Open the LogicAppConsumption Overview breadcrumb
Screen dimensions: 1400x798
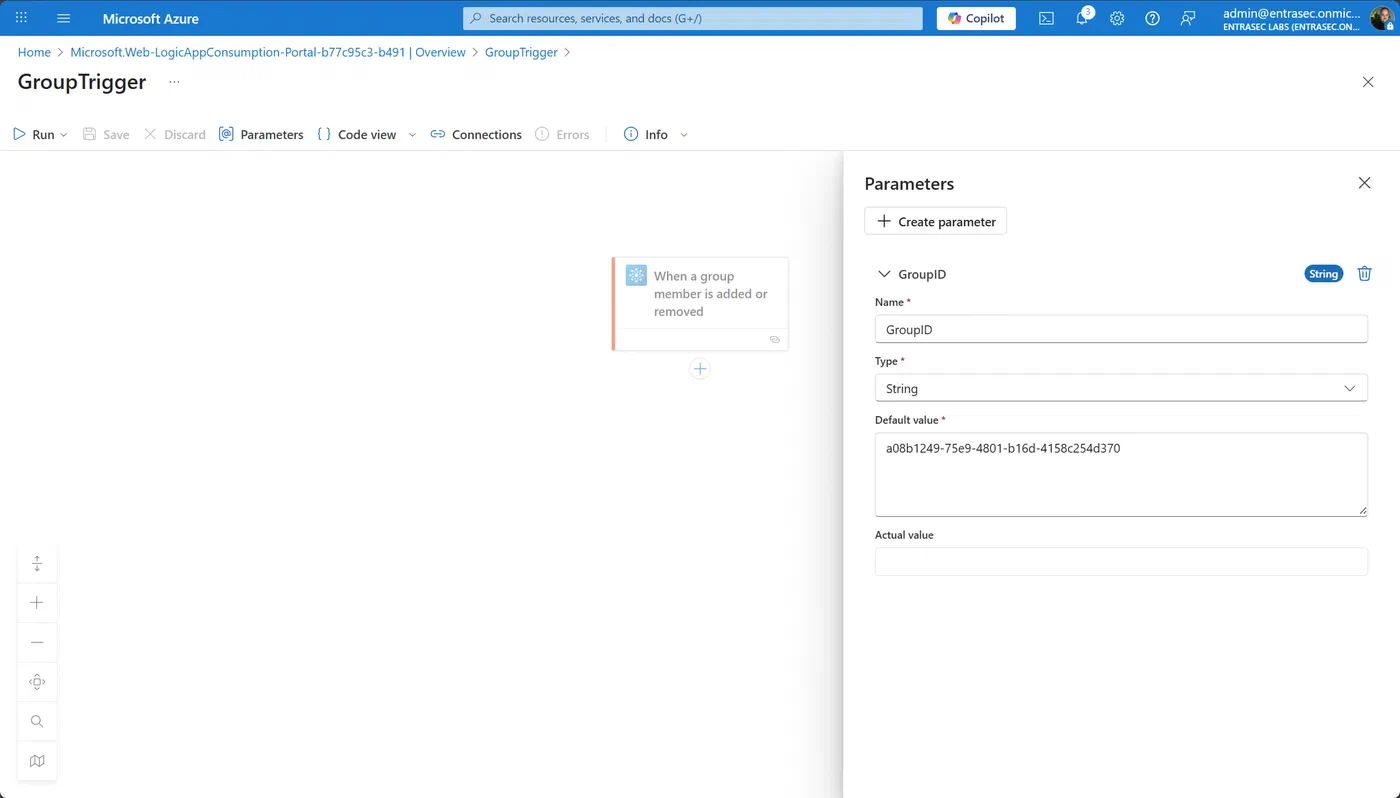tap(268, 52)
